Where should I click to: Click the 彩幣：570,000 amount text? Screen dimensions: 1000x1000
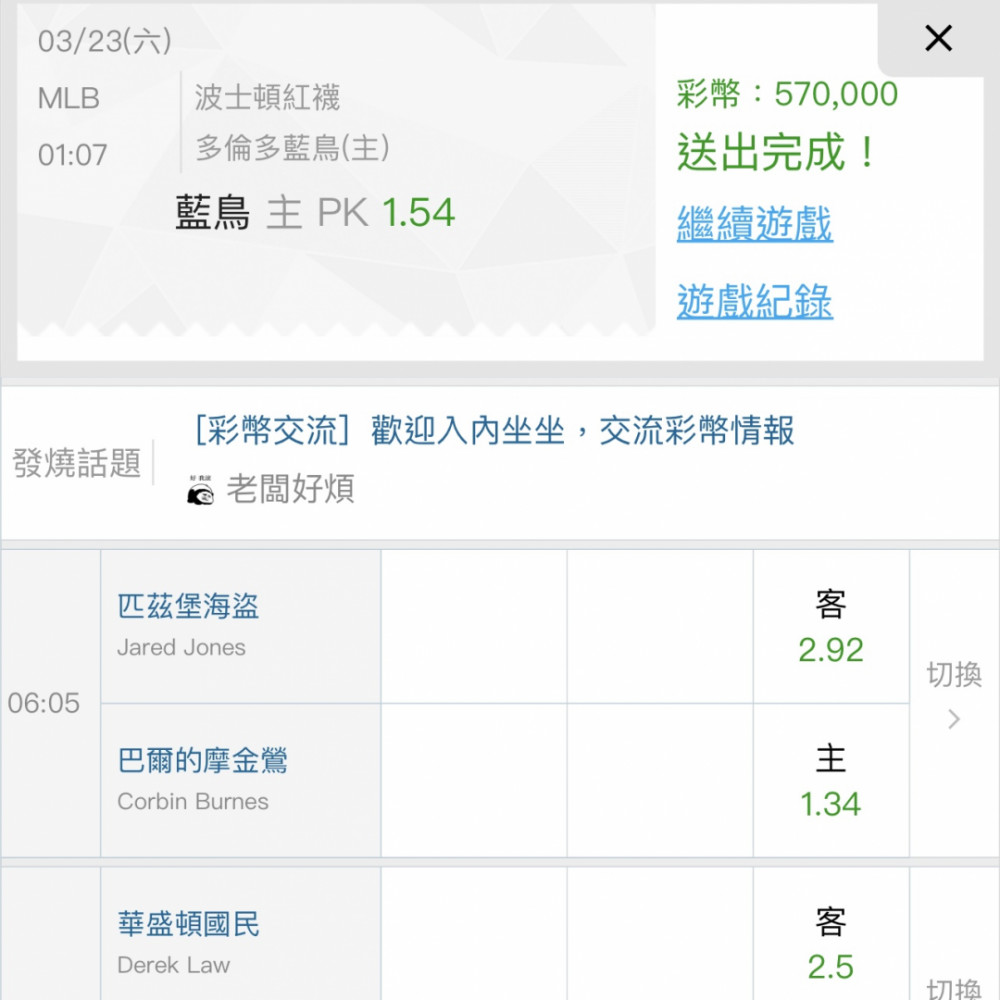(x=787, y=94)
